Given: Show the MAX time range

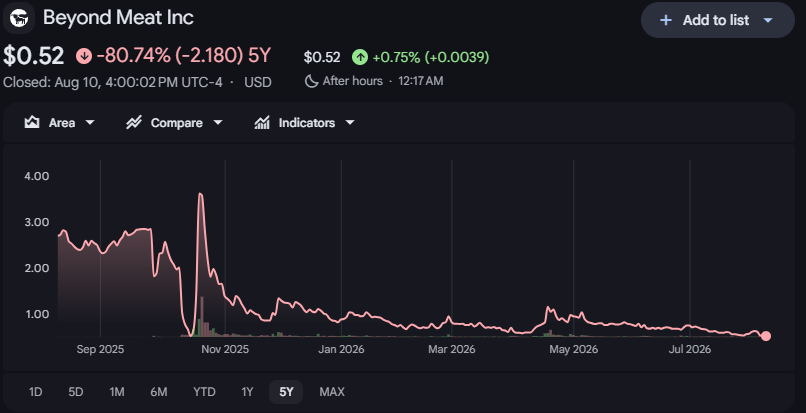Looking at the screenshot, I should [332, 392].
